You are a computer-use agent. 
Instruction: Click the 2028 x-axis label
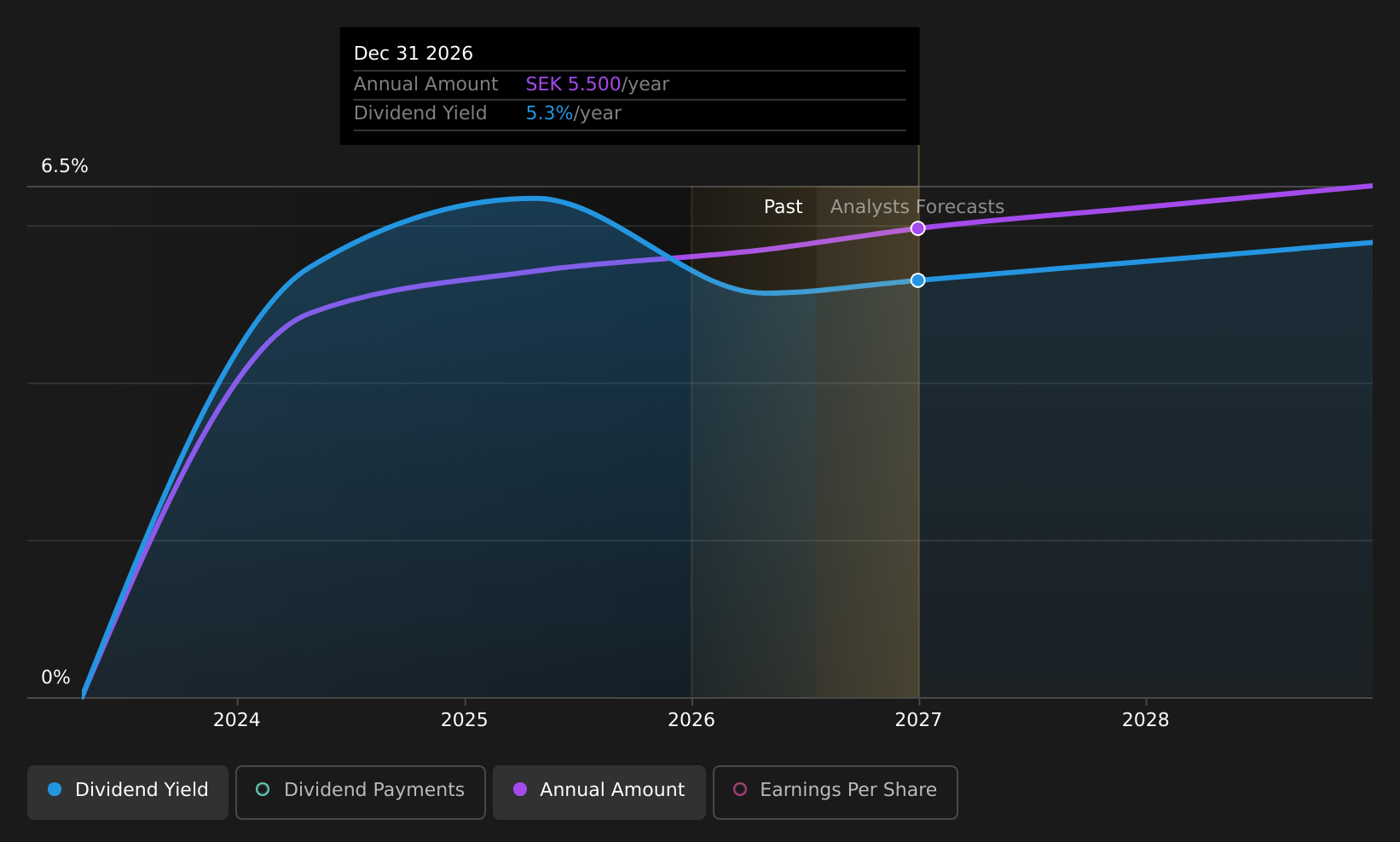click(1146, 720)
